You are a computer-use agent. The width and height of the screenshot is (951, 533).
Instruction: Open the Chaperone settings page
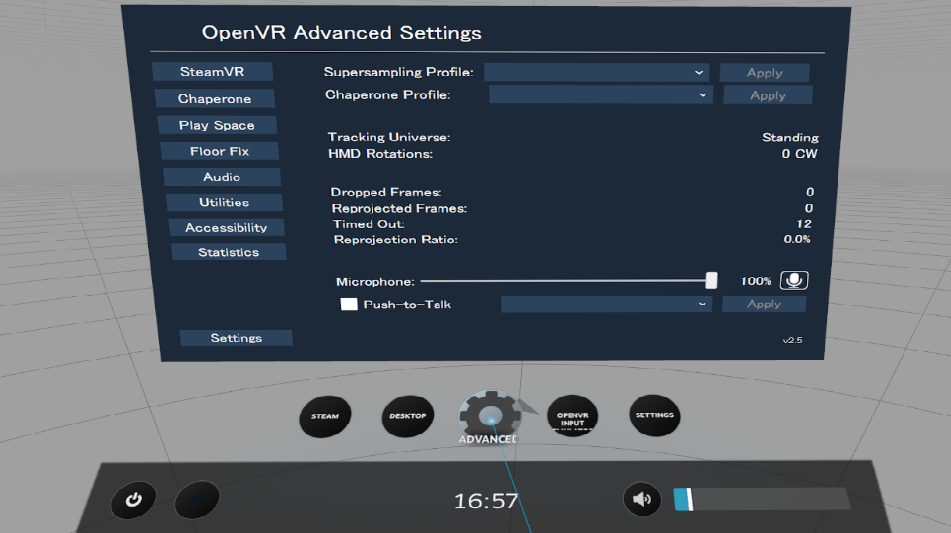click(x=215, y=98)
